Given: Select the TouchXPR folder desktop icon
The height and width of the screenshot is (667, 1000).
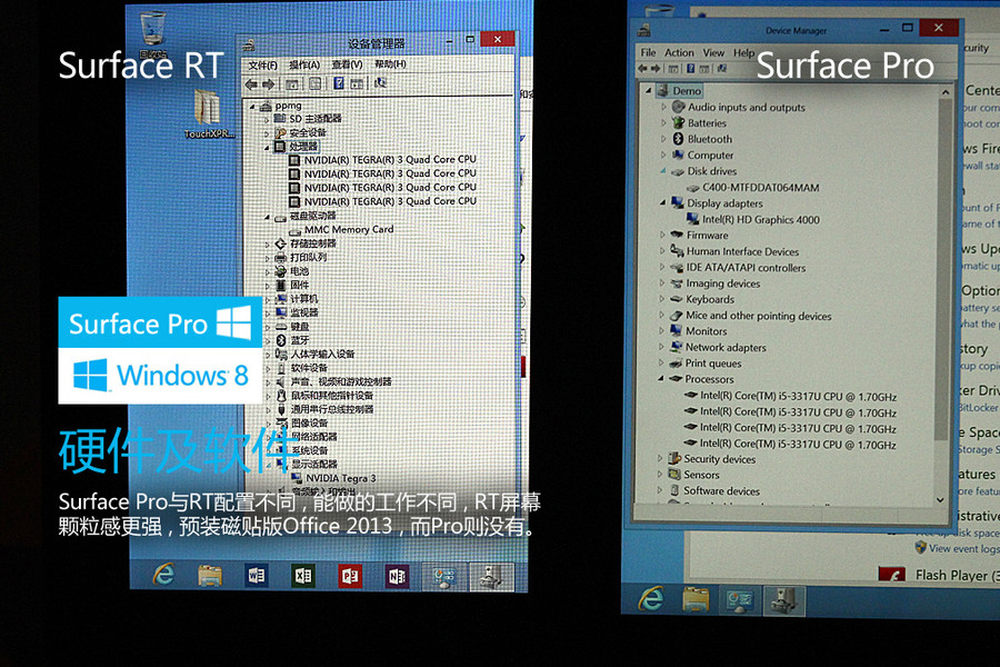Looking at the screenshot, I should [x=209, y=115].
